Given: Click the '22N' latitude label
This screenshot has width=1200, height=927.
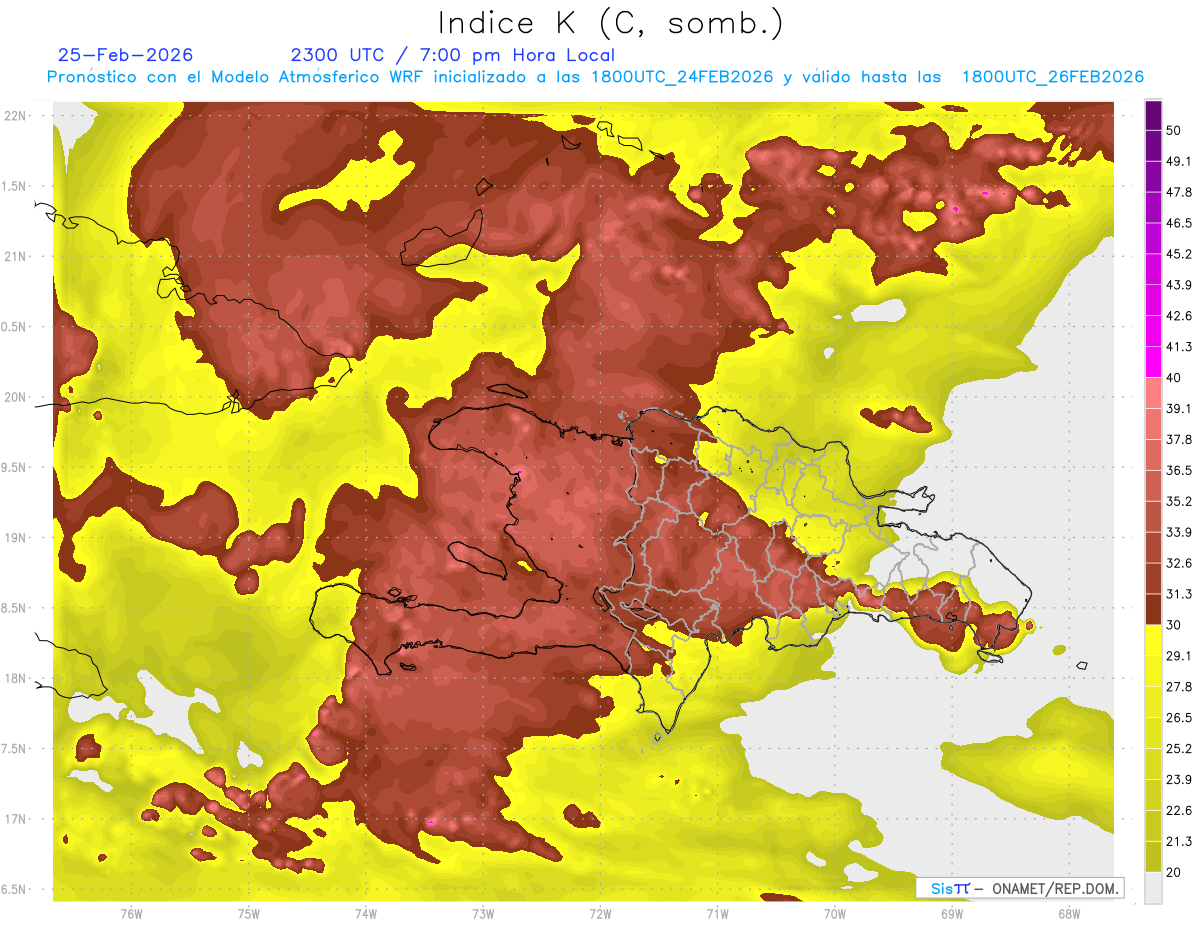Looking at the screenshot, I should [x=14, y=116].
